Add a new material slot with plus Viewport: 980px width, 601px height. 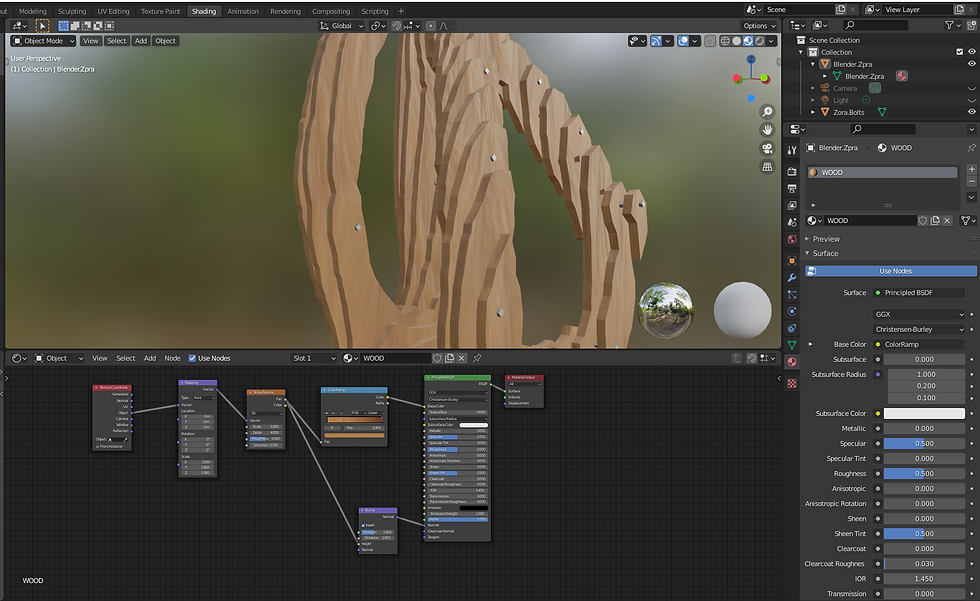[971, 169]
